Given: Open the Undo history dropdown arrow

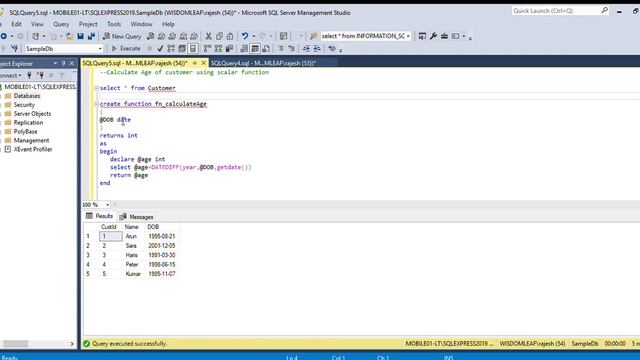Looking at the screenshot, I should pyautogui.click(x=253, y=36).
